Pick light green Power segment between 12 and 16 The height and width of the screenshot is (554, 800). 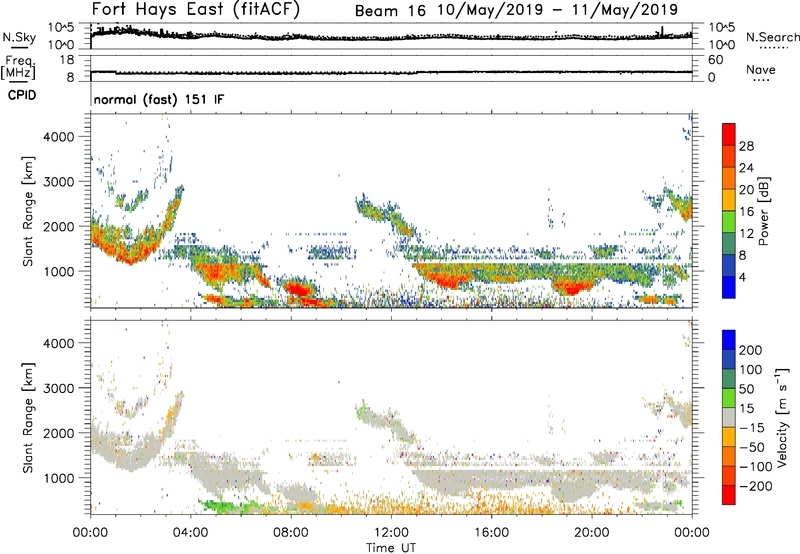[729, 222]
